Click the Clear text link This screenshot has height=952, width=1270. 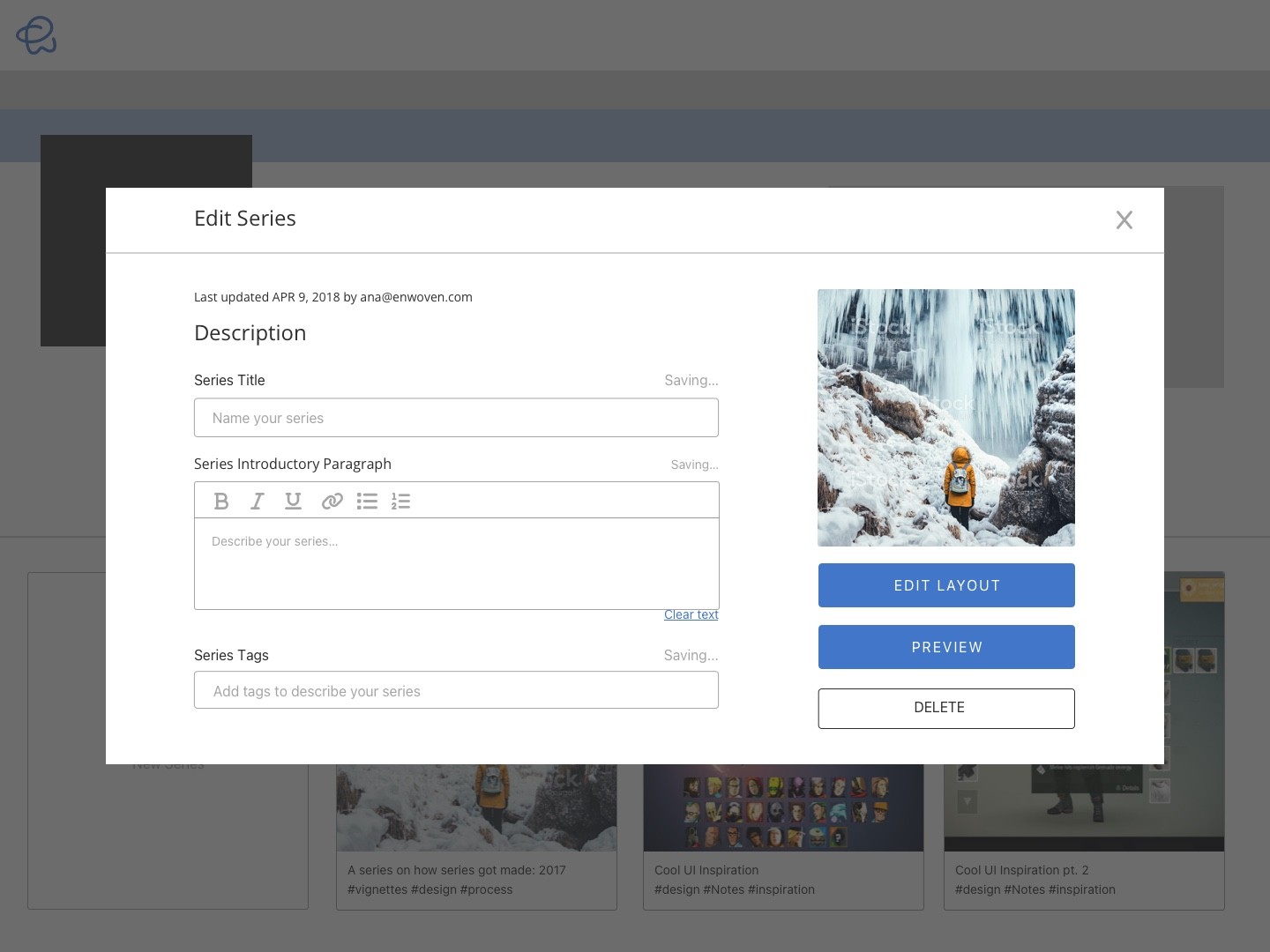(691, 614)
